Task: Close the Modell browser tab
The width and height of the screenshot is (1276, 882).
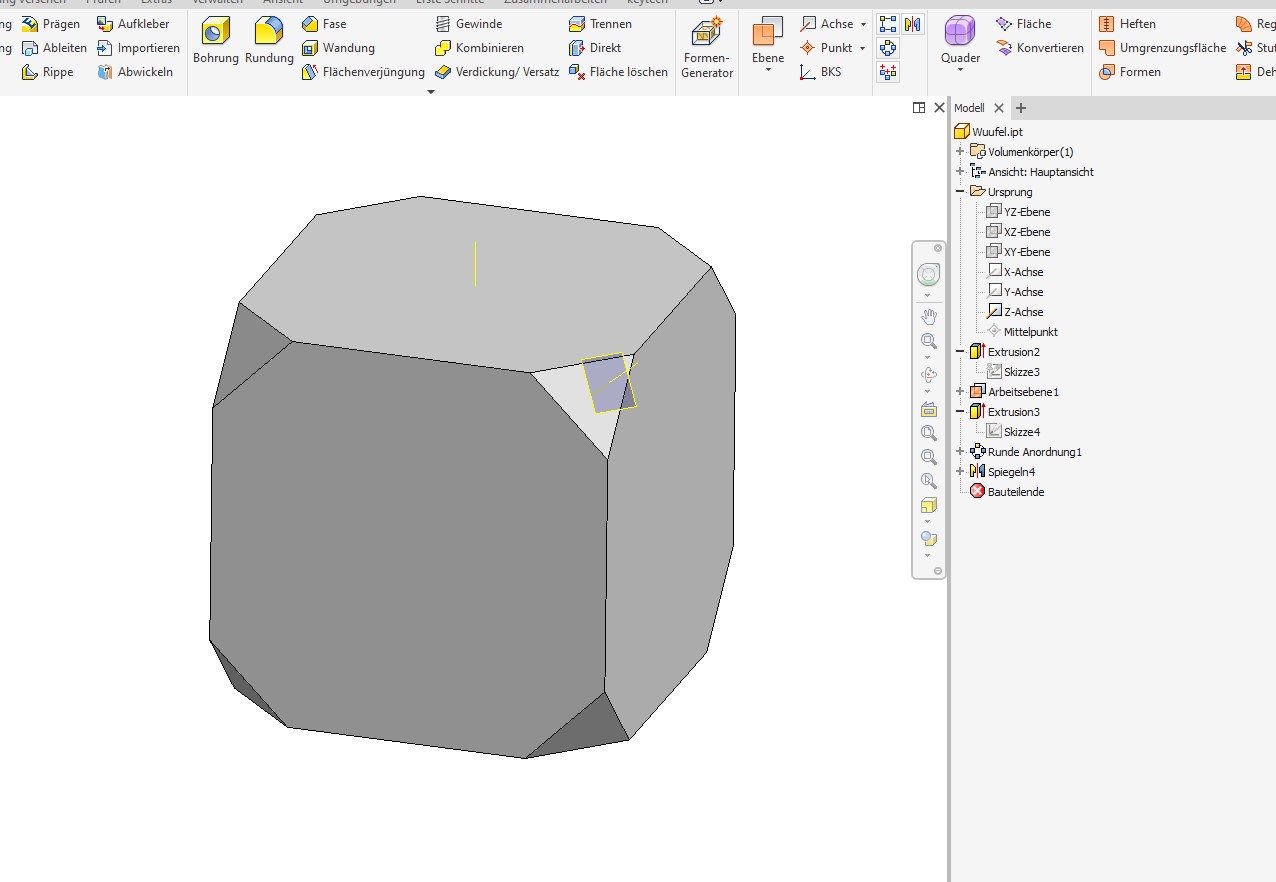Action: point(998,108)
